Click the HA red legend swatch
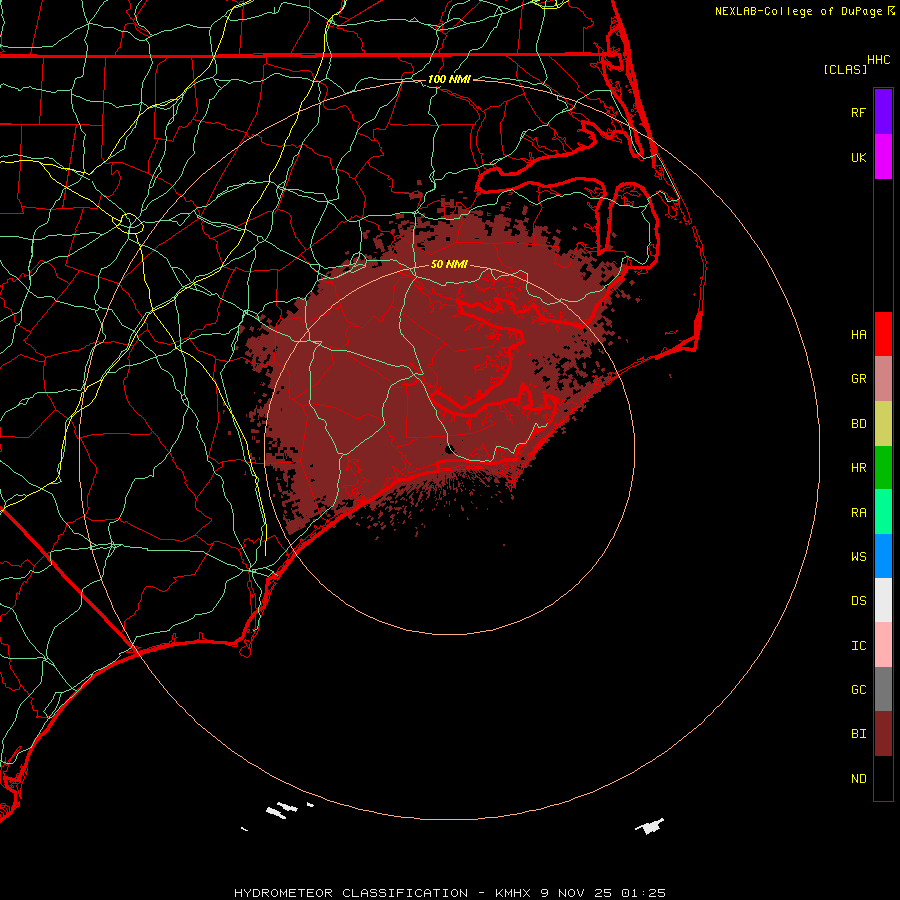The image size is (900, 900). 883,334
